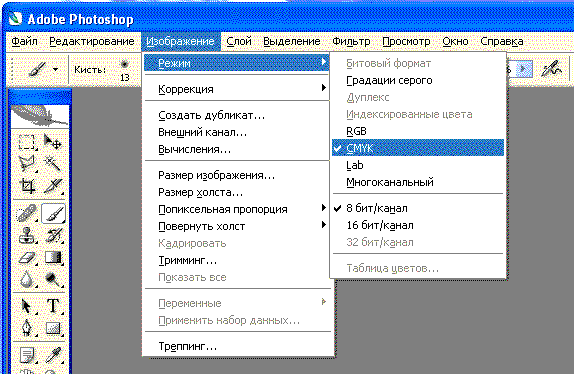This screenshot has height=374, width=574.
Task: Enable the Airbrush option icon
Action: [551, 69]
